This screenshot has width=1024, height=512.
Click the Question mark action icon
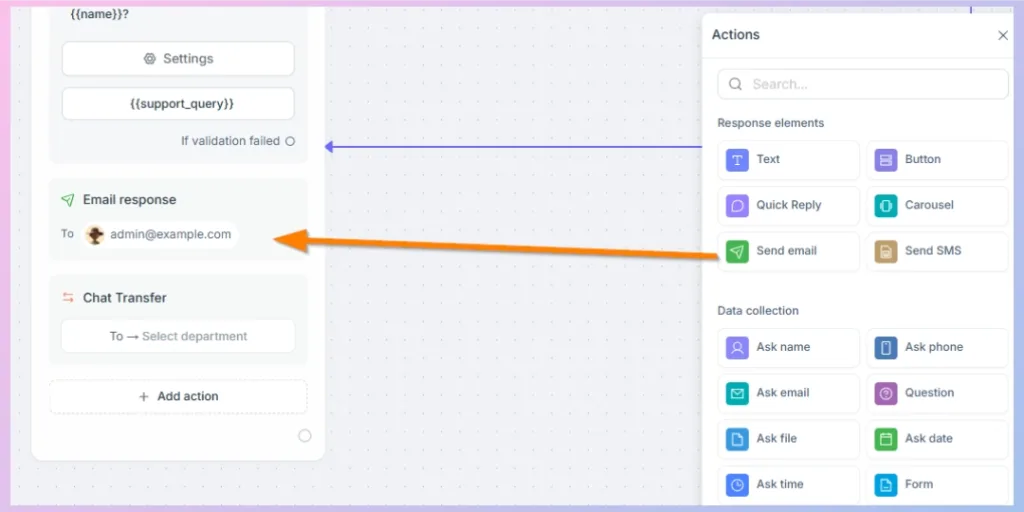(886, 393)
